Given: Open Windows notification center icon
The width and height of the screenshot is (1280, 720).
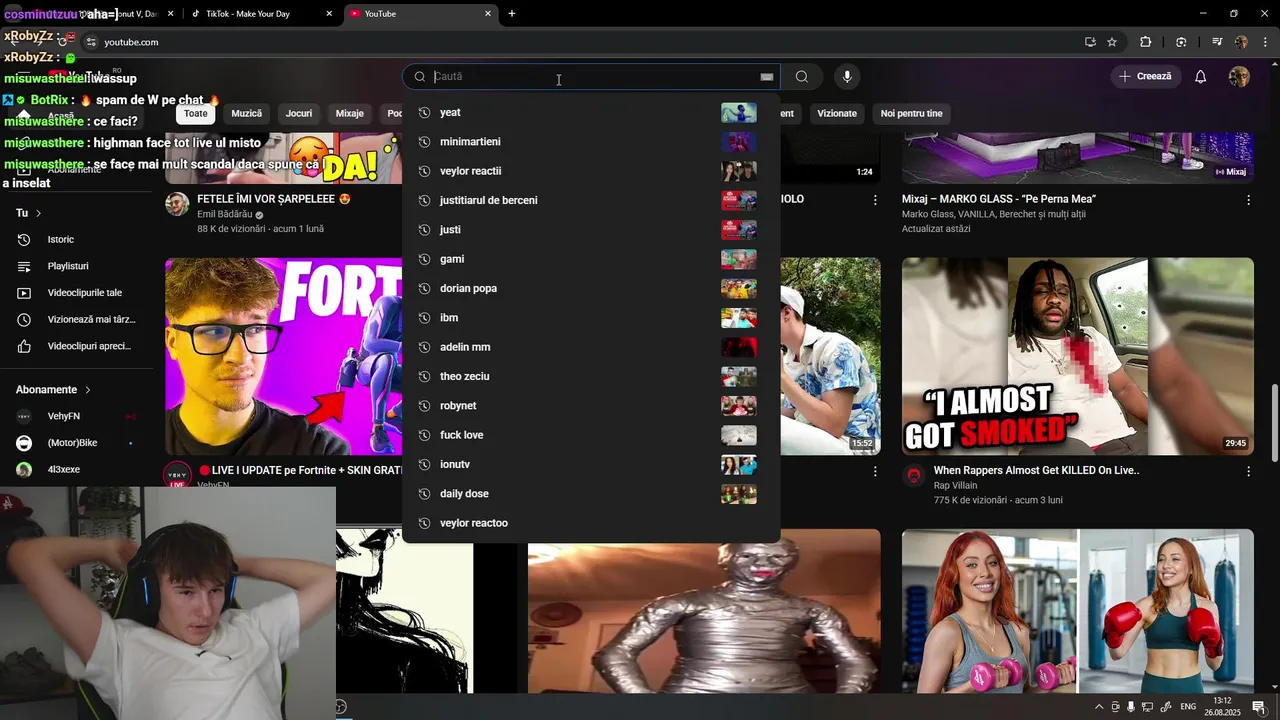Looking at the screenshot, I should [1259, 707].
